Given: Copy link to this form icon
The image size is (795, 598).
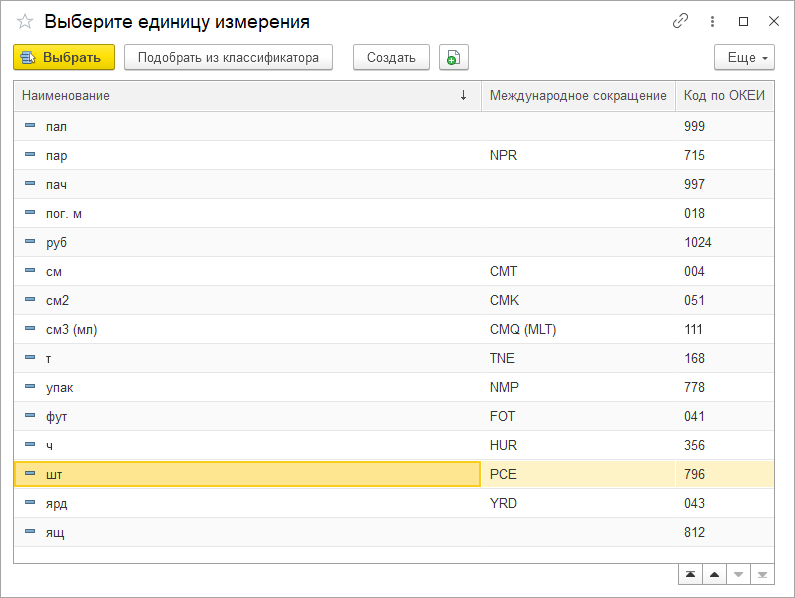Looking at the screenshot, I should point(681,21).
